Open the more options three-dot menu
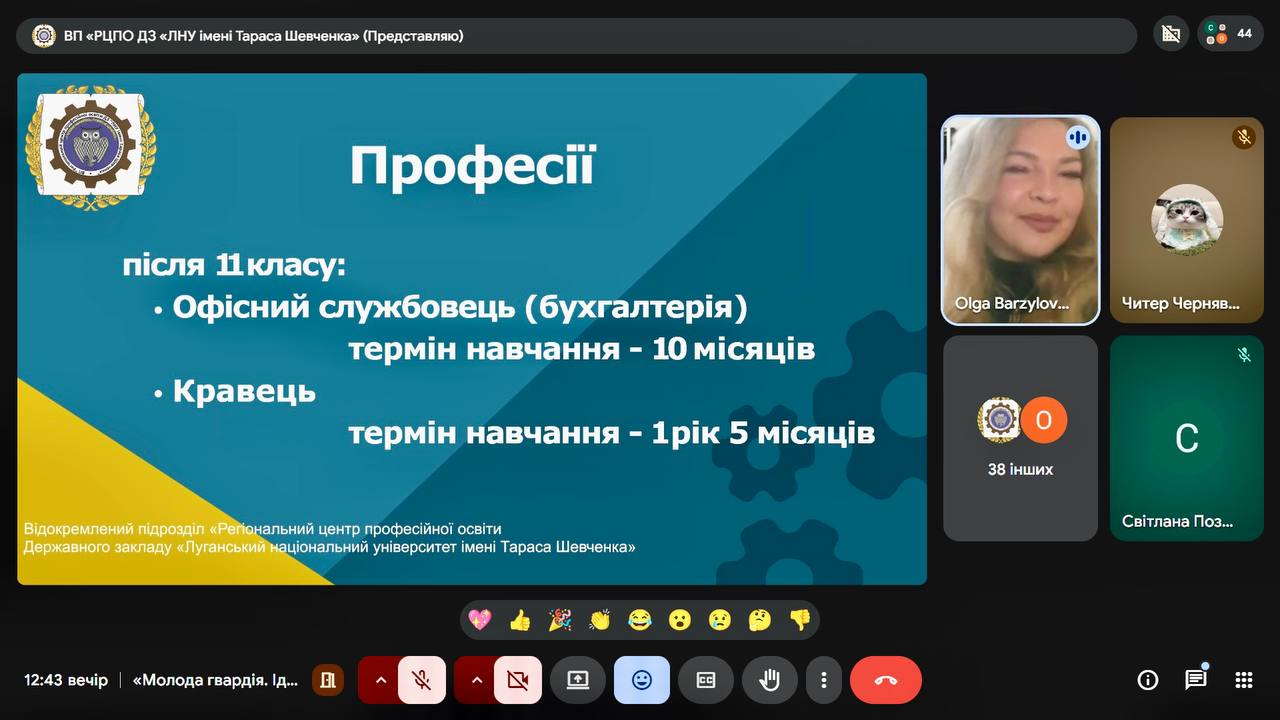The height and width of the screenshot is (720, 1280). [823, 680]
